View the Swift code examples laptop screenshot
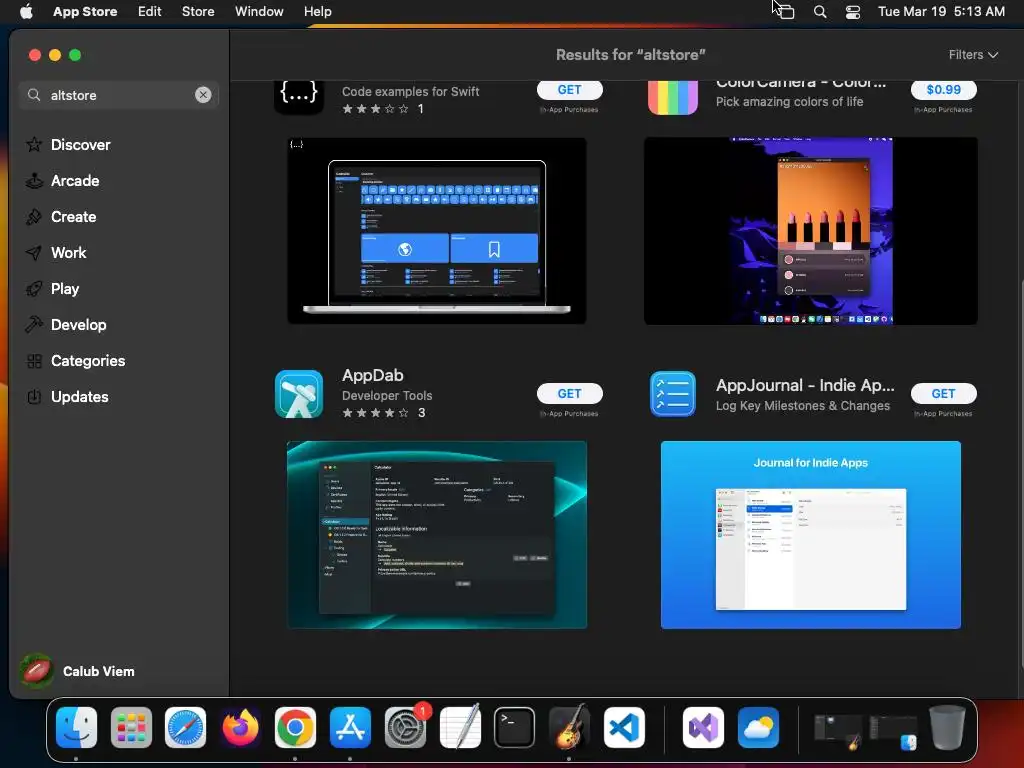The width and height of the screenshot is (1024, 768). pos(437,231)
